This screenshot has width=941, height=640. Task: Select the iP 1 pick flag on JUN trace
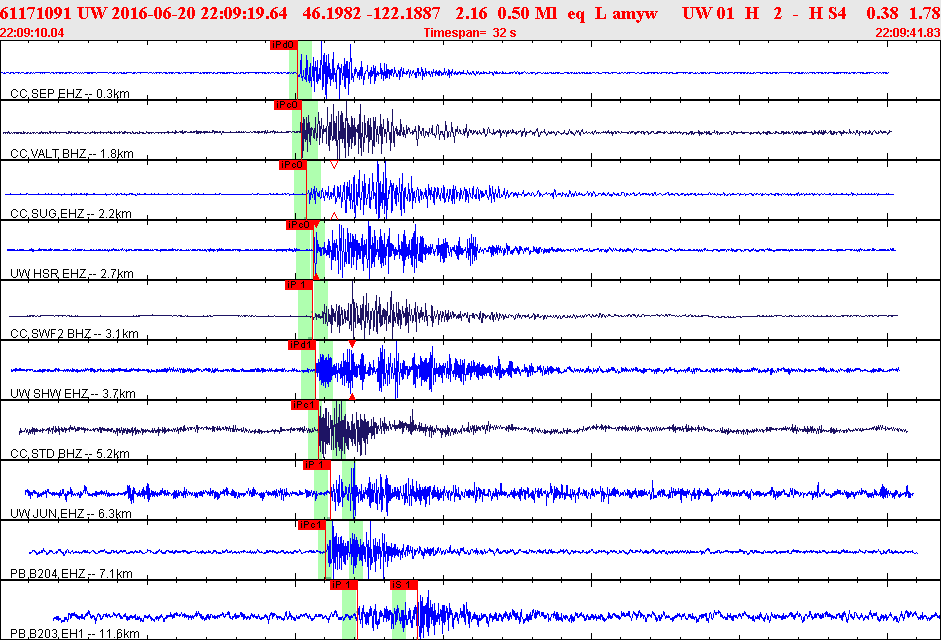317,465
